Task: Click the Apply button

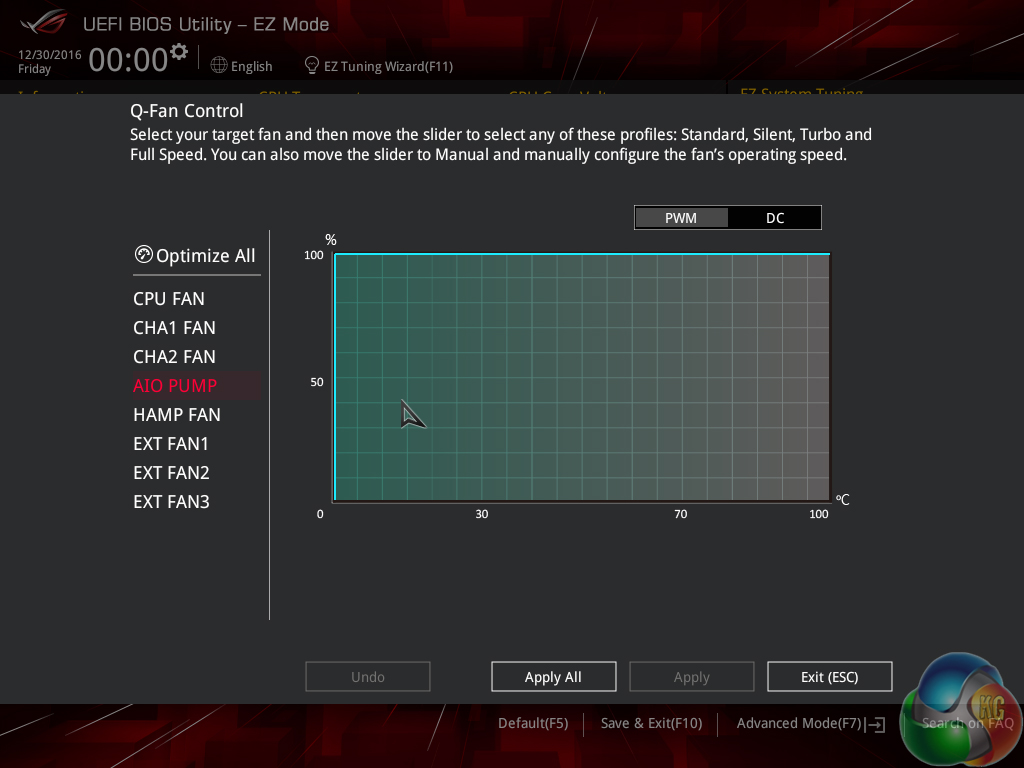Action: [692, 677]
